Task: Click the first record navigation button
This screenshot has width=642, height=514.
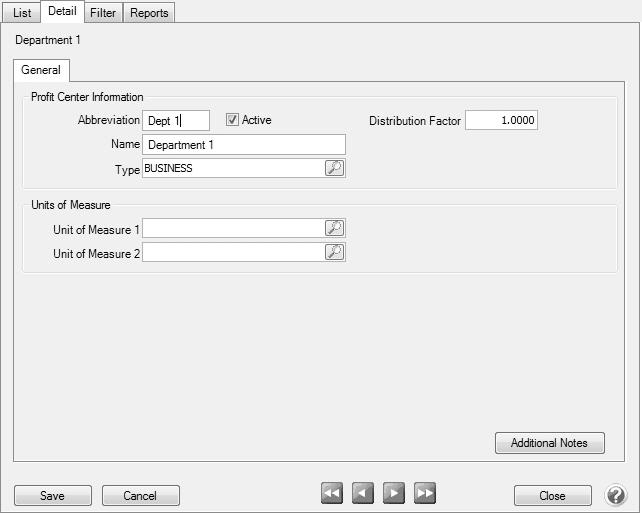Action: (332, 493)
